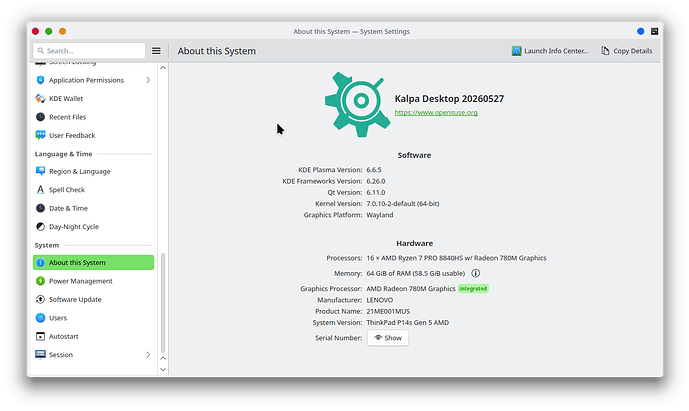Focus the Search input field
The width and height of the screenshot is (689, 411).
[x=89, y=51]
